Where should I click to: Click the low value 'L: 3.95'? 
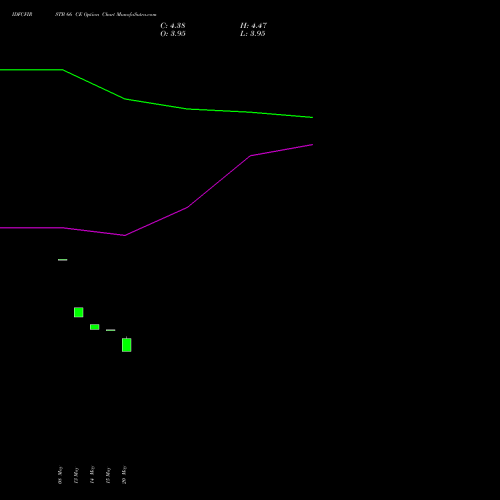click(x=253, y=34)
